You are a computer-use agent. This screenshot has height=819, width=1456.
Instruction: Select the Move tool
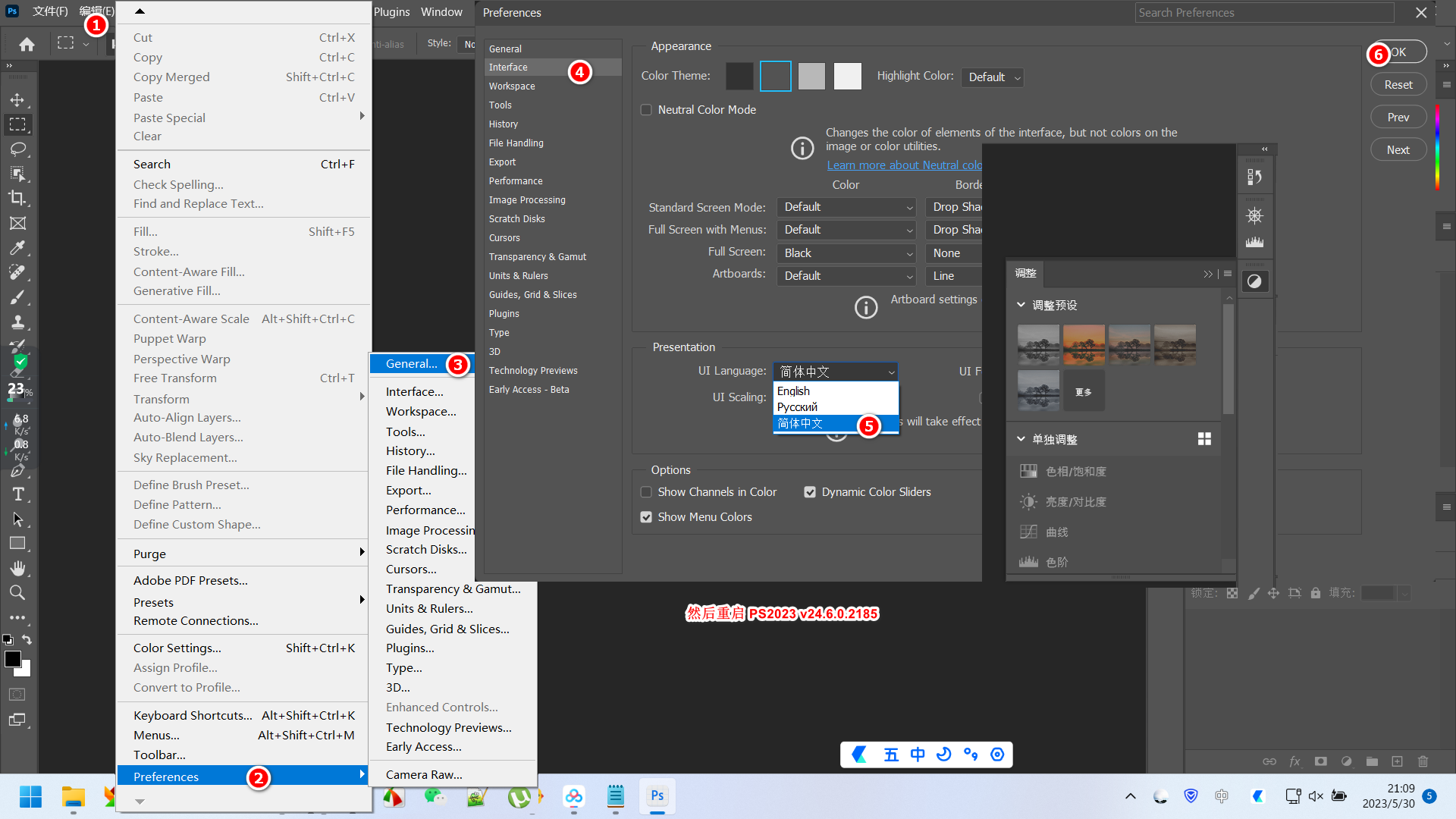click(x=17, y=100)
